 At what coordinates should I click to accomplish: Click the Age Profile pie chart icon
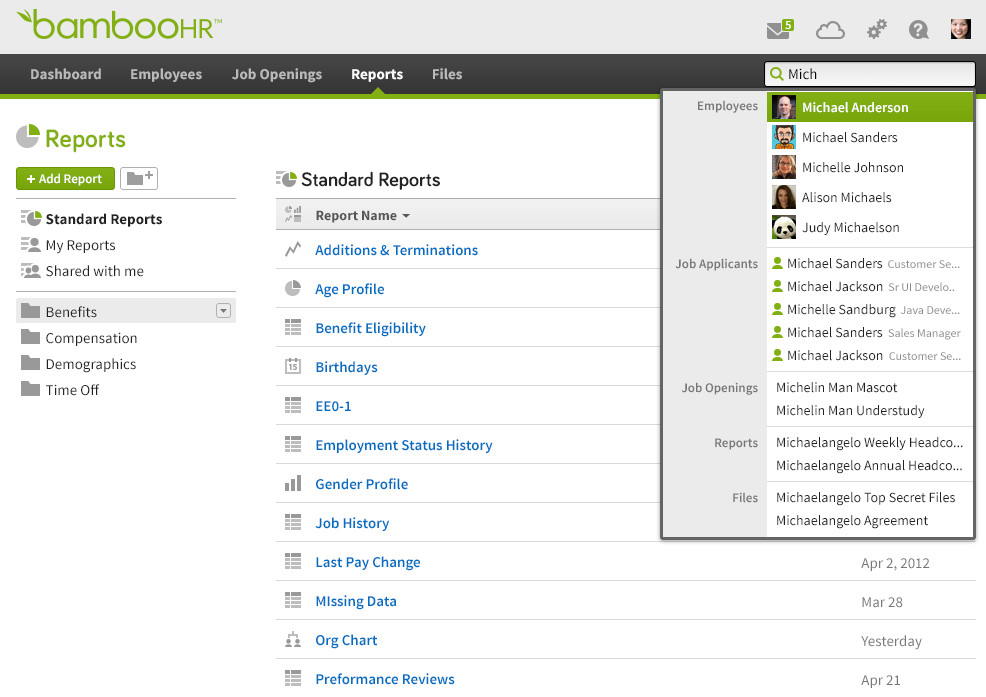(x=293, y=289)
